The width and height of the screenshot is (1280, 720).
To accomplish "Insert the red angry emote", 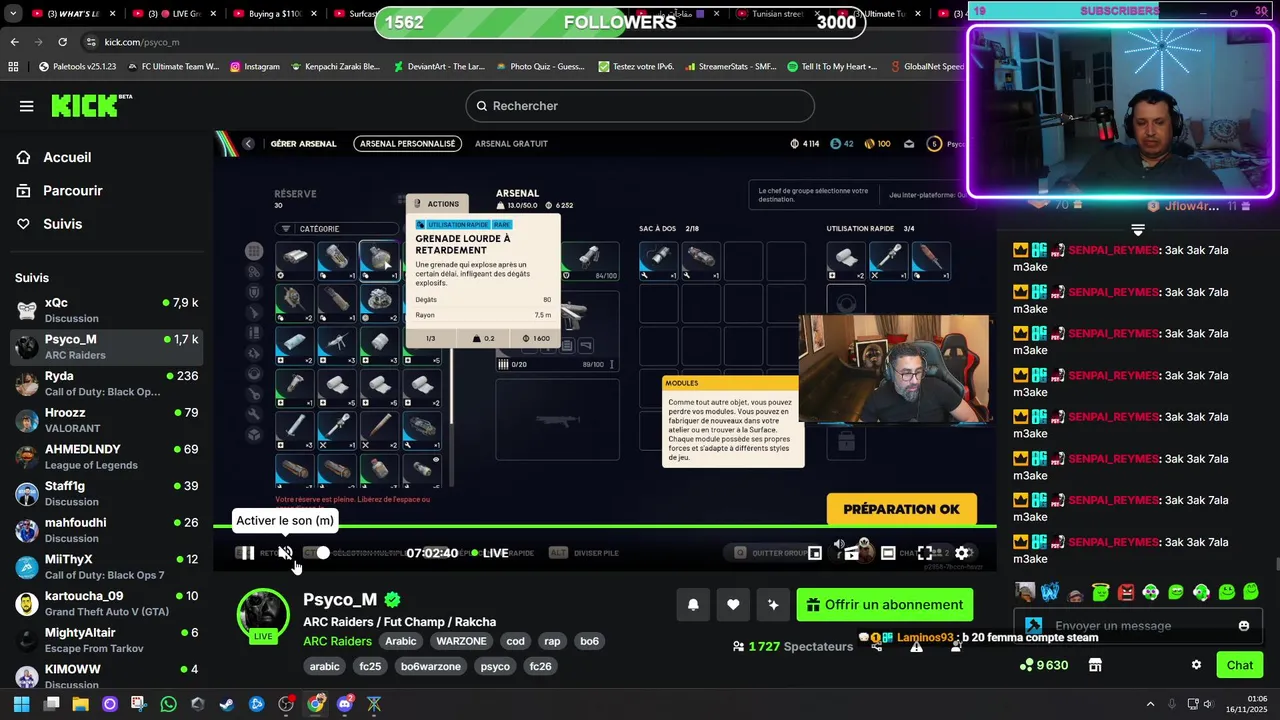I will 1126,592.
